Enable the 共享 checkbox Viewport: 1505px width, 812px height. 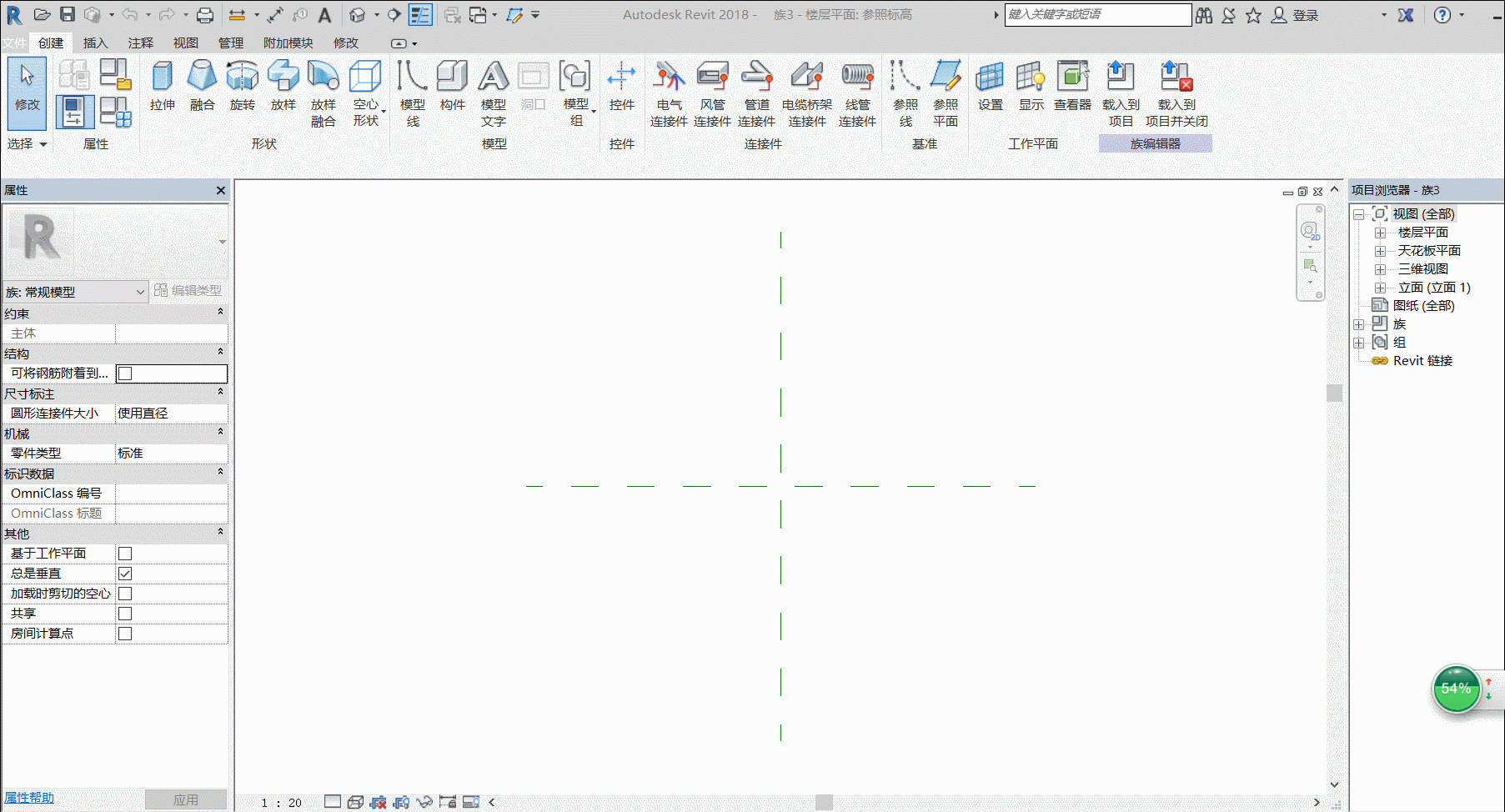pyautogui.click(x=125, y=614)
